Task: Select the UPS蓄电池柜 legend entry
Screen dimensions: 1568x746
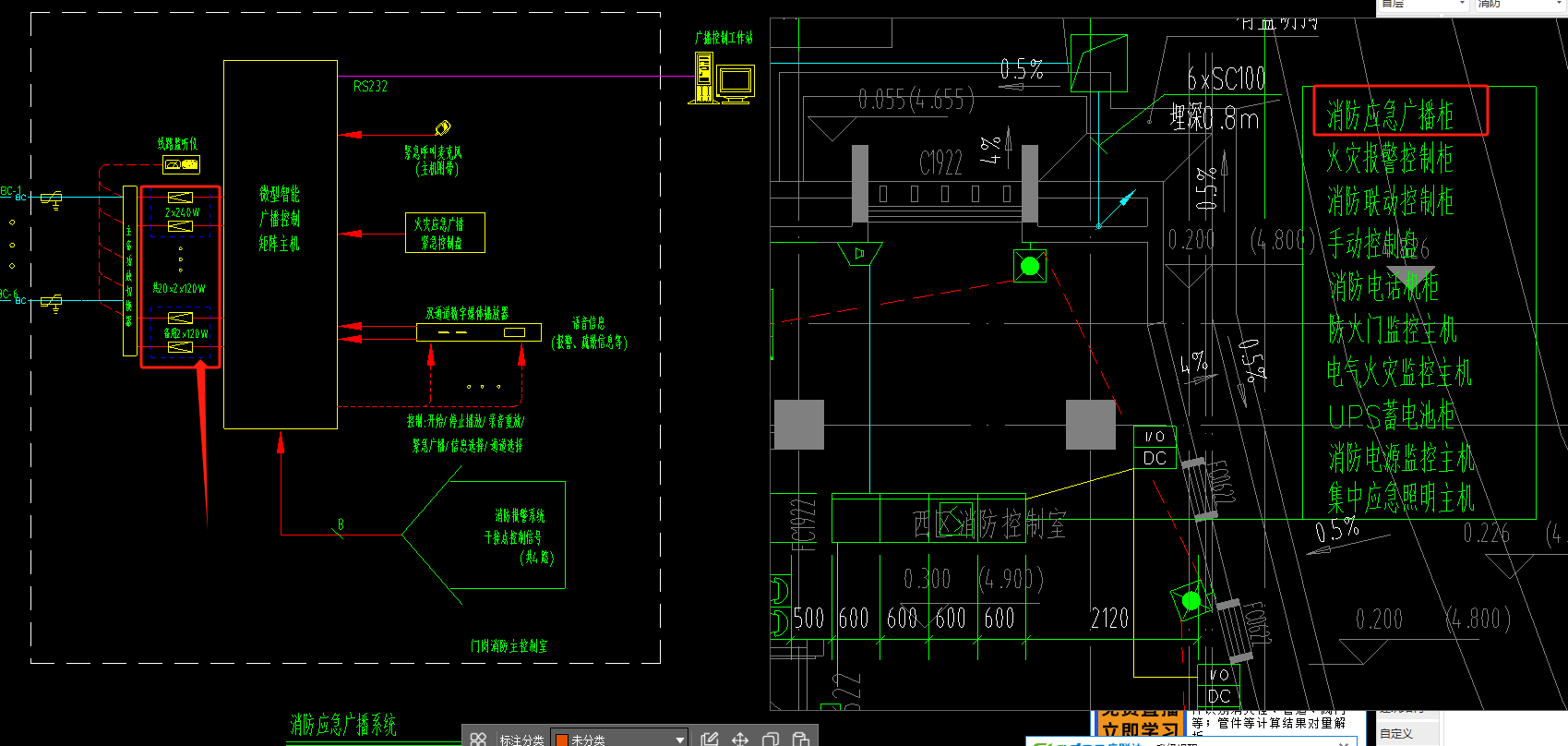Action: 1392,415
